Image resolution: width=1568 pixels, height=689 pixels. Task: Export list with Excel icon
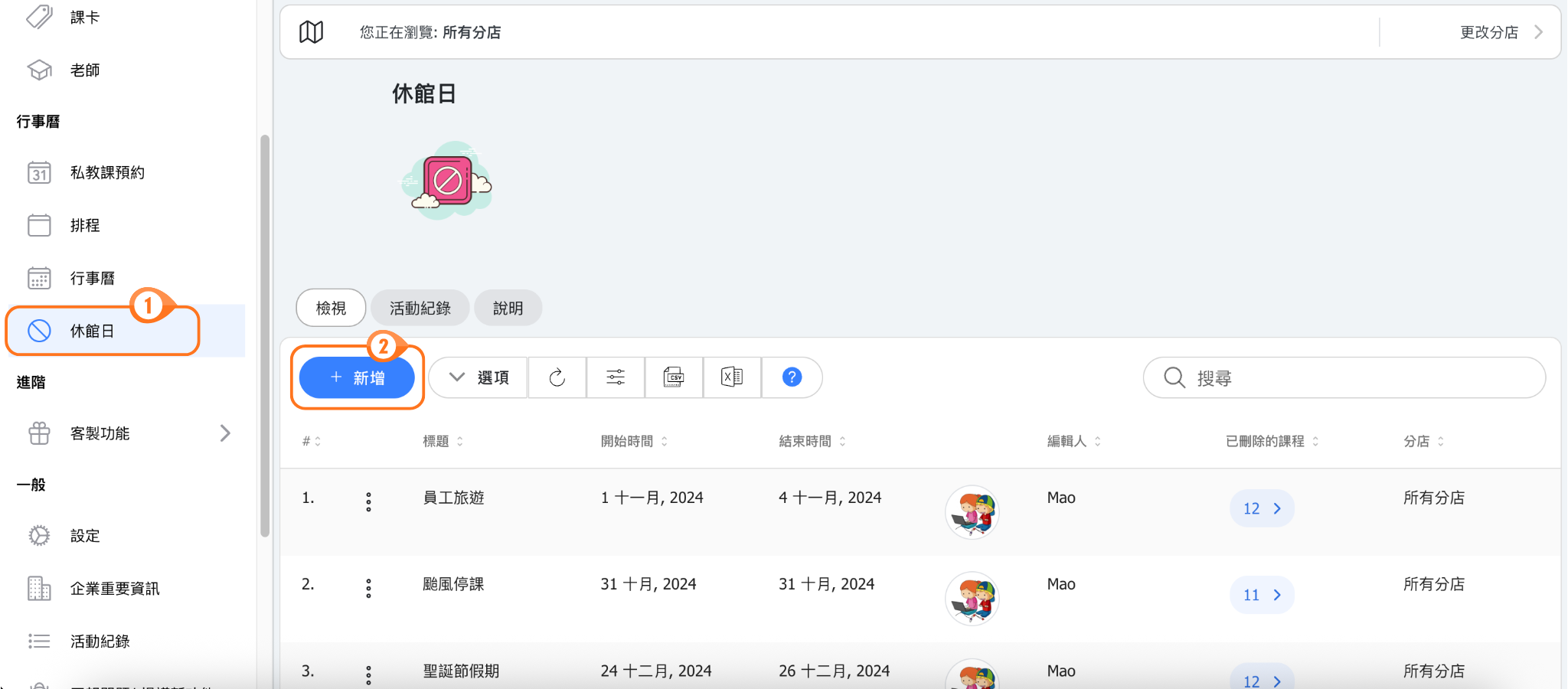pos(732,377)
